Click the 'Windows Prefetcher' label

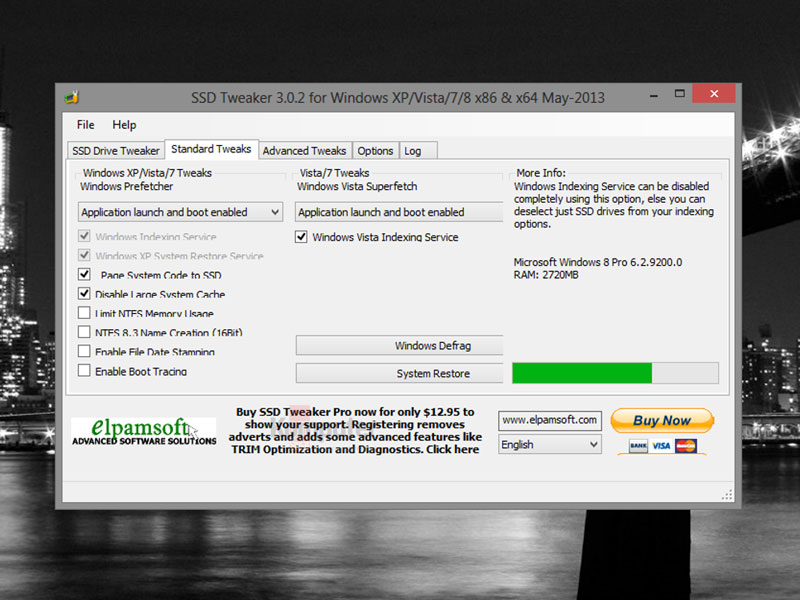(127, 186)
